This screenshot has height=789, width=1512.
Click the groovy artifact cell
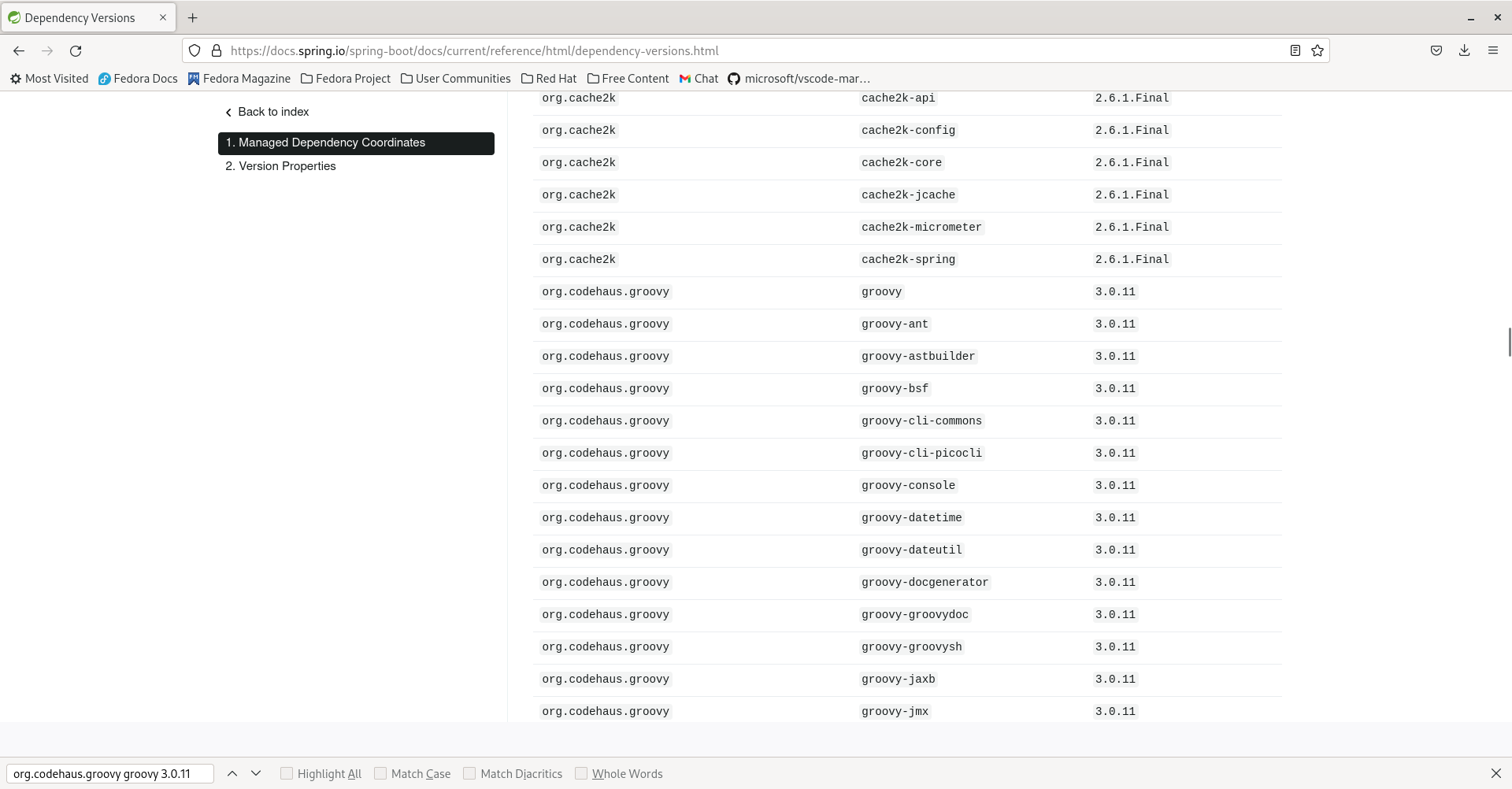881,292
